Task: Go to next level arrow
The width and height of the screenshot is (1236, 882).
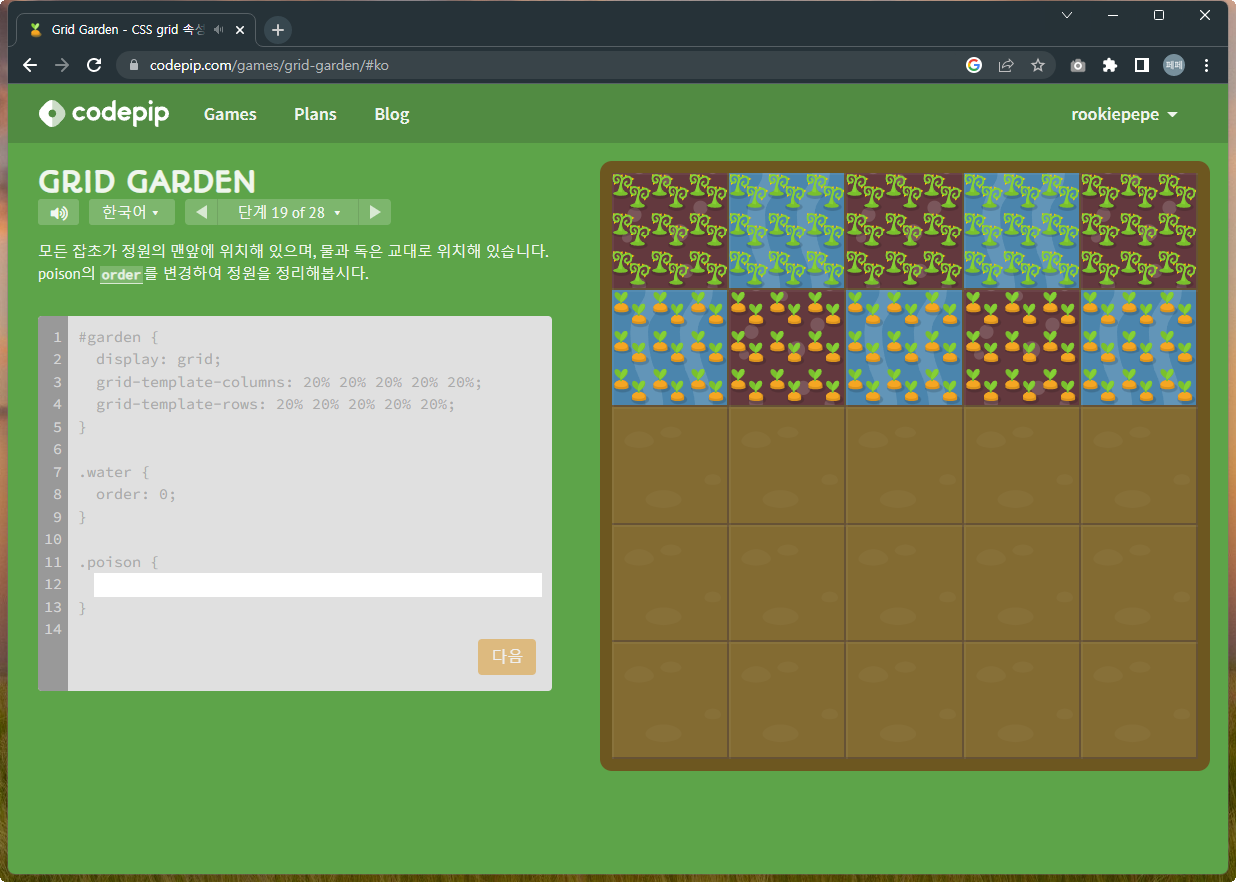Action: tap(375, 212)
